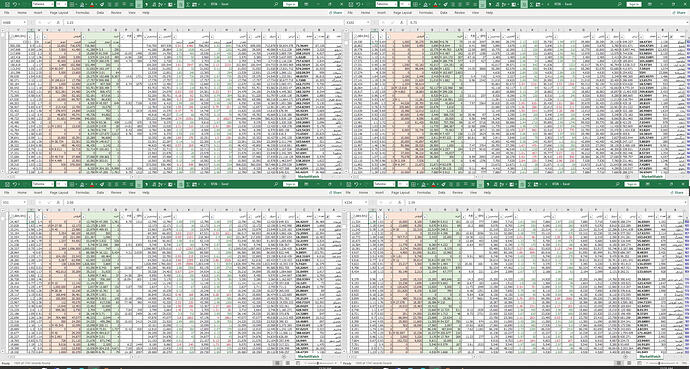Viewport: 690px width, 369px height.
Task: Click formula bar in top-right Excel window
Action: pyautogui.click(x=548, y=22)
